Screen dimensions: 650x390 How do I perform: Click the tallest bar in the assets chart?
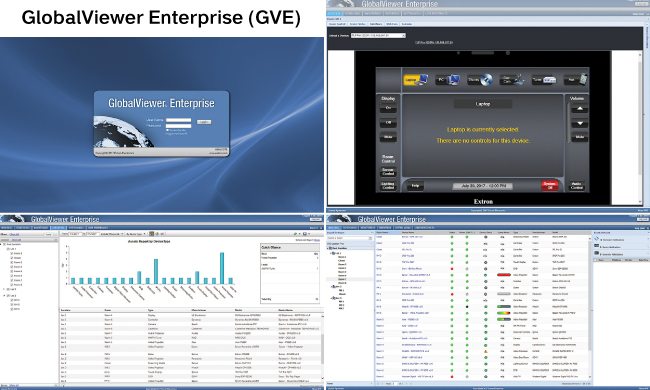tap(222, 268)
